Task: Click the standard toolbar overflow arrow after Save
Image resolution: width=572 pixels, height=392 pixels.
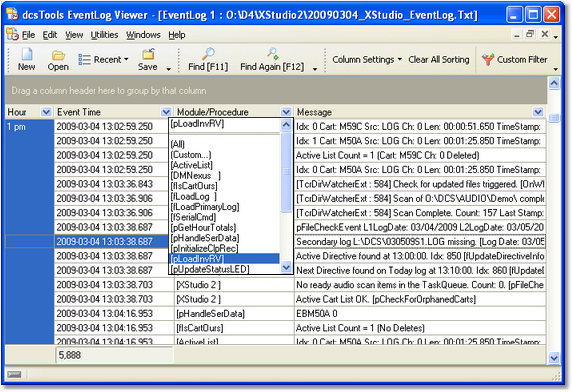Action: click(169, 69)
